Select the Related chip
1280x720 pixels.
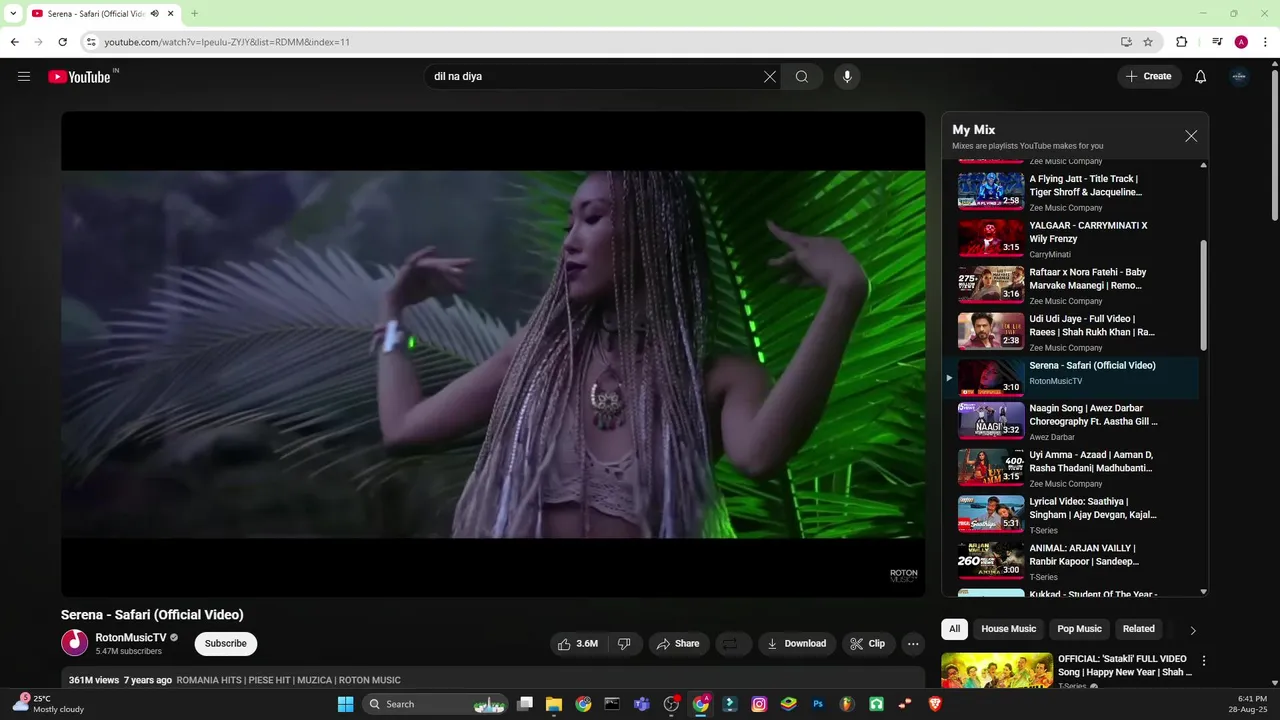coord(1139,629)
